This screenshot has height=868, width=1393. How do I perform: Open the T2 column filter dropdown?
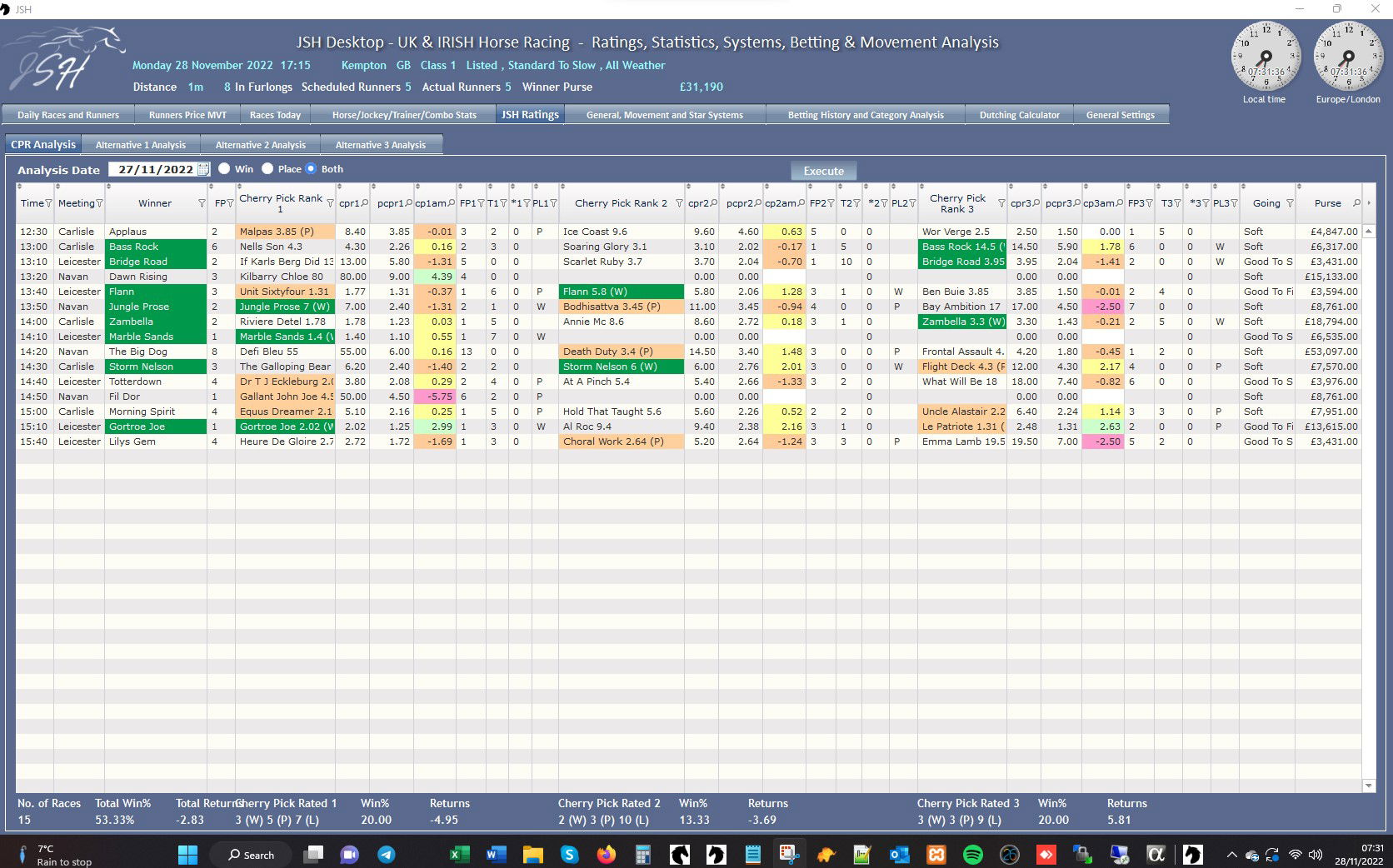856,203
